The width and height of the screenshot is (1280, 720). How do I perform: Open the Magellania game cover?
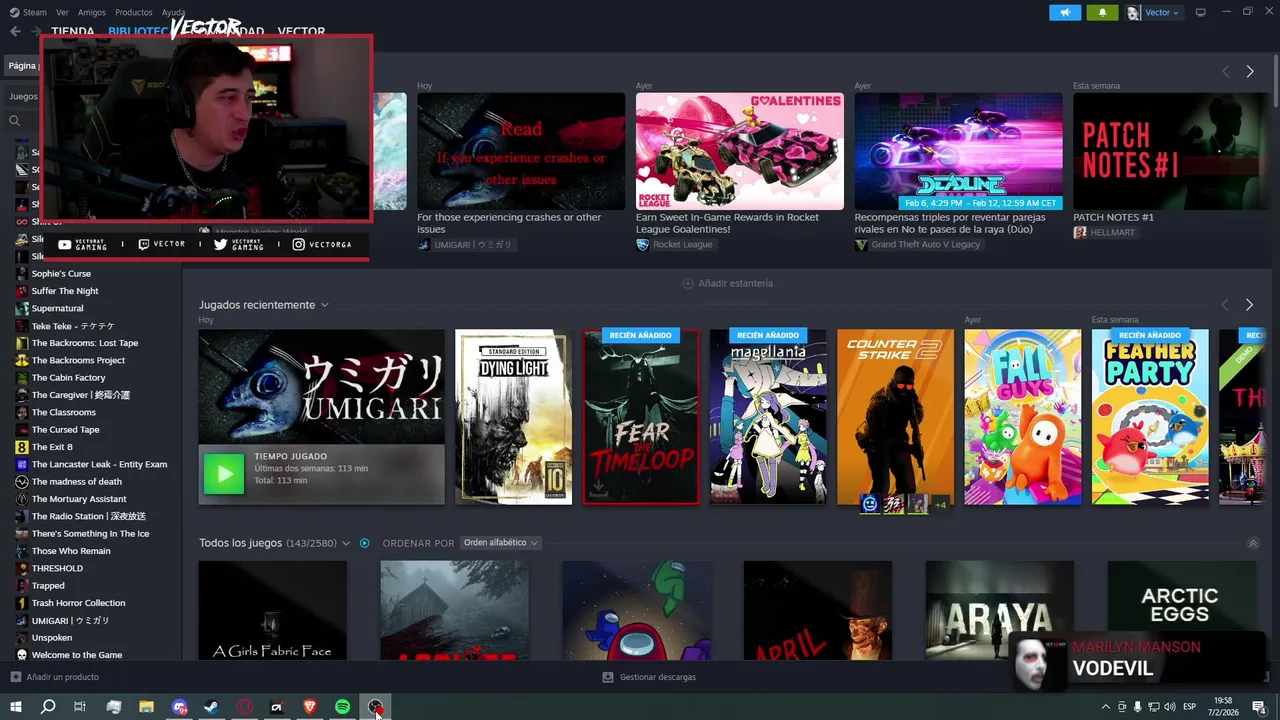click(768, 417)
